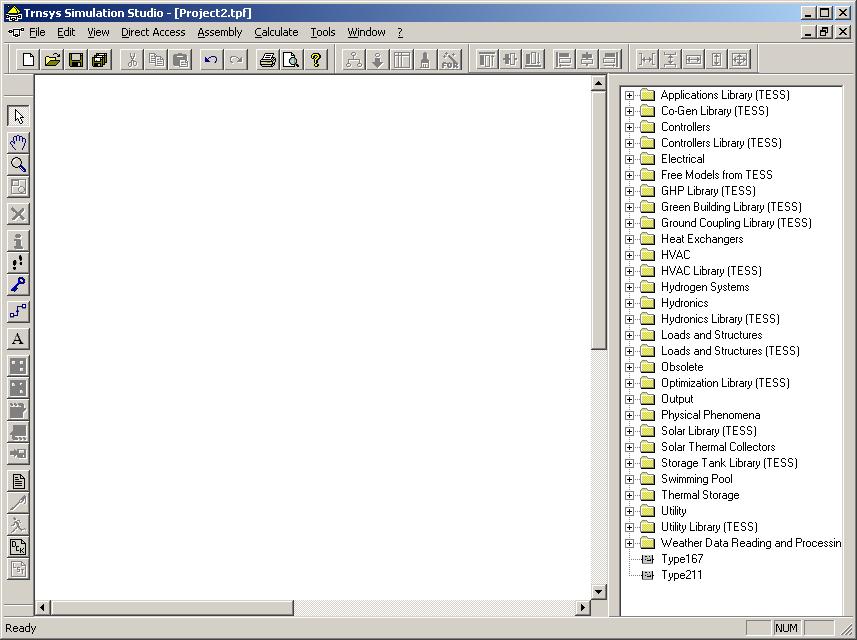
Task: Open the Edit menu
Action: click(66, 32)
